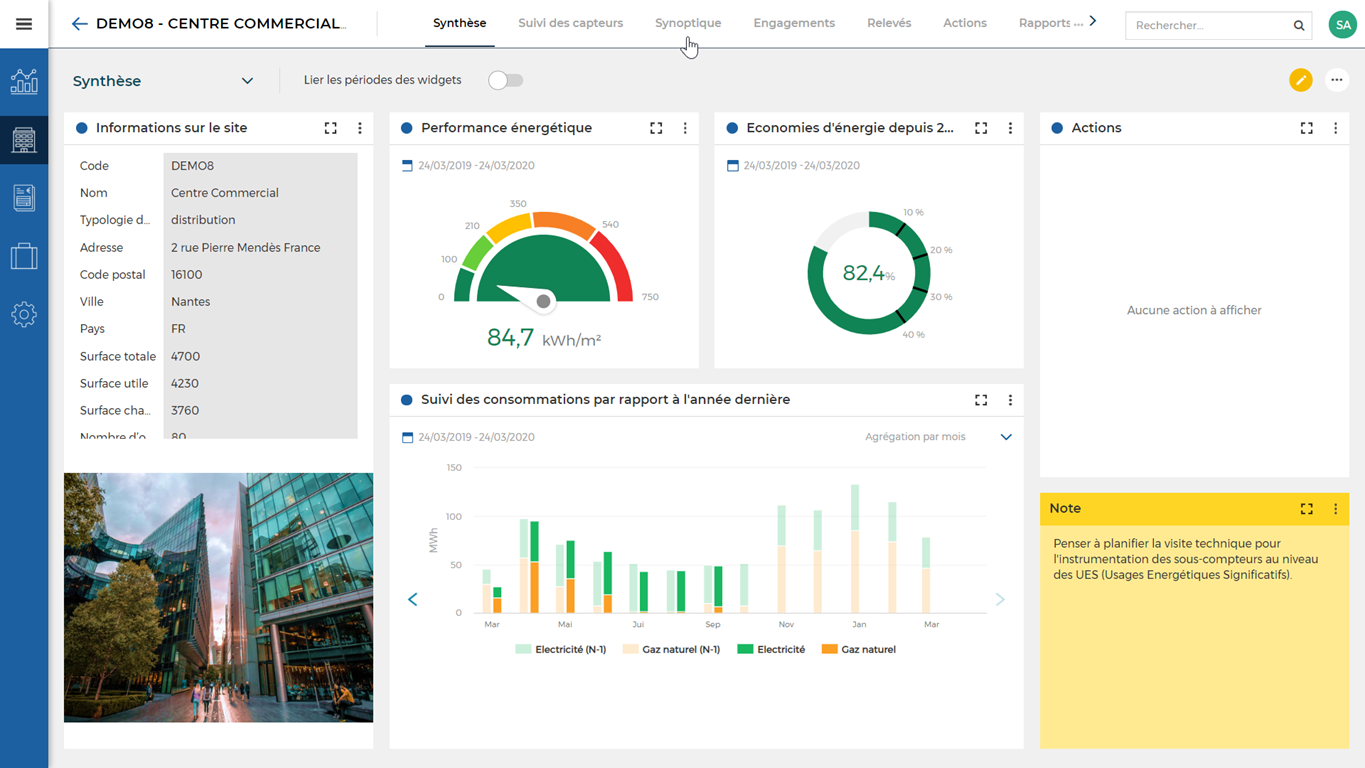Open the hamburger menu in top-left corner
The image size is (1365, 768).
(24, 24)
